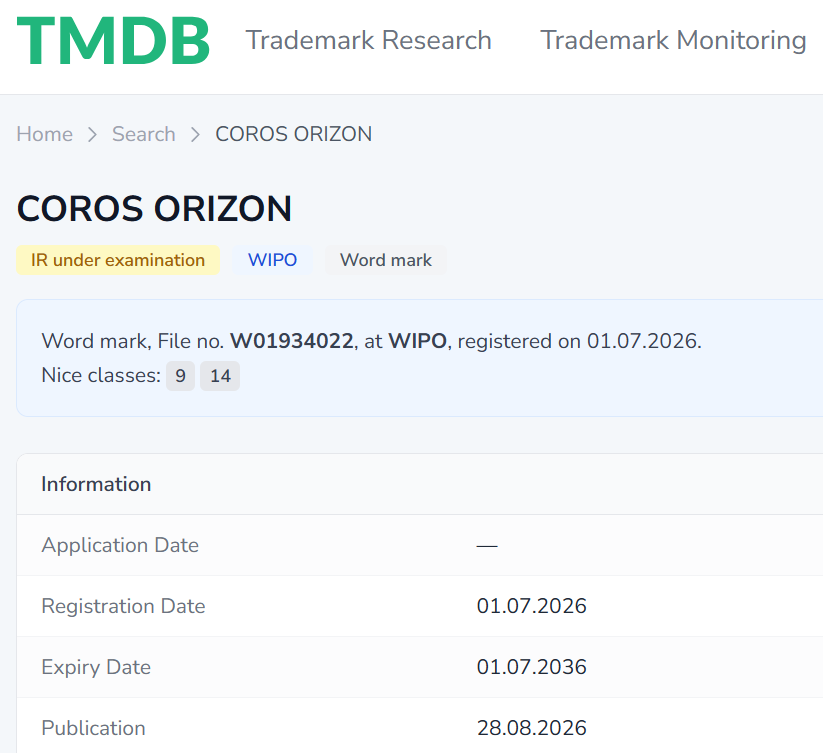Select Publication value 28.08.2026
Screen dimensions: 823x753
point(532,728)
